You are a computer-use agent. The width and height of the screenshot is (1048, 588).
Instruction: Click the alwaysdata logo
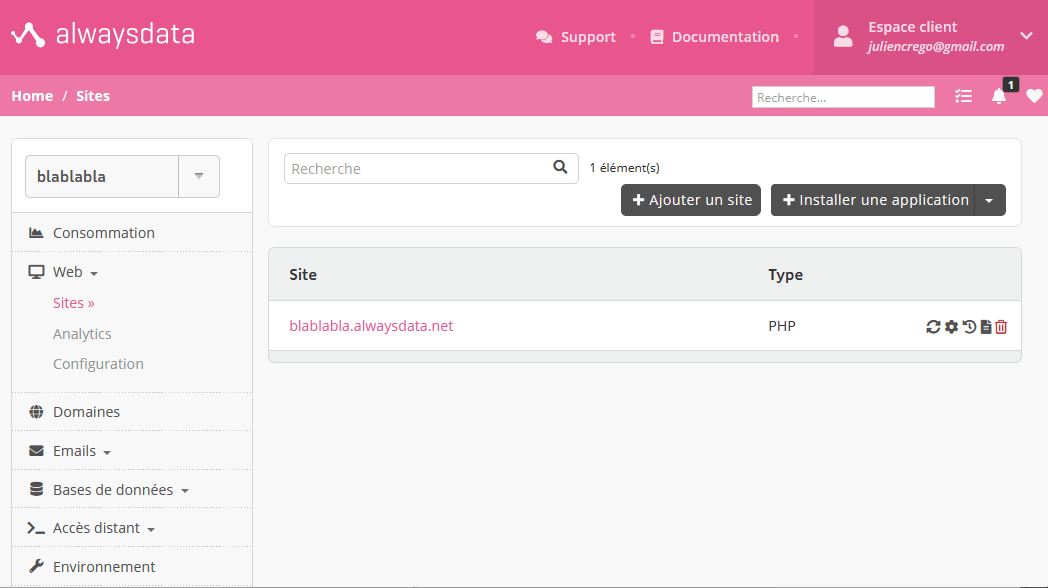(103, 35)
